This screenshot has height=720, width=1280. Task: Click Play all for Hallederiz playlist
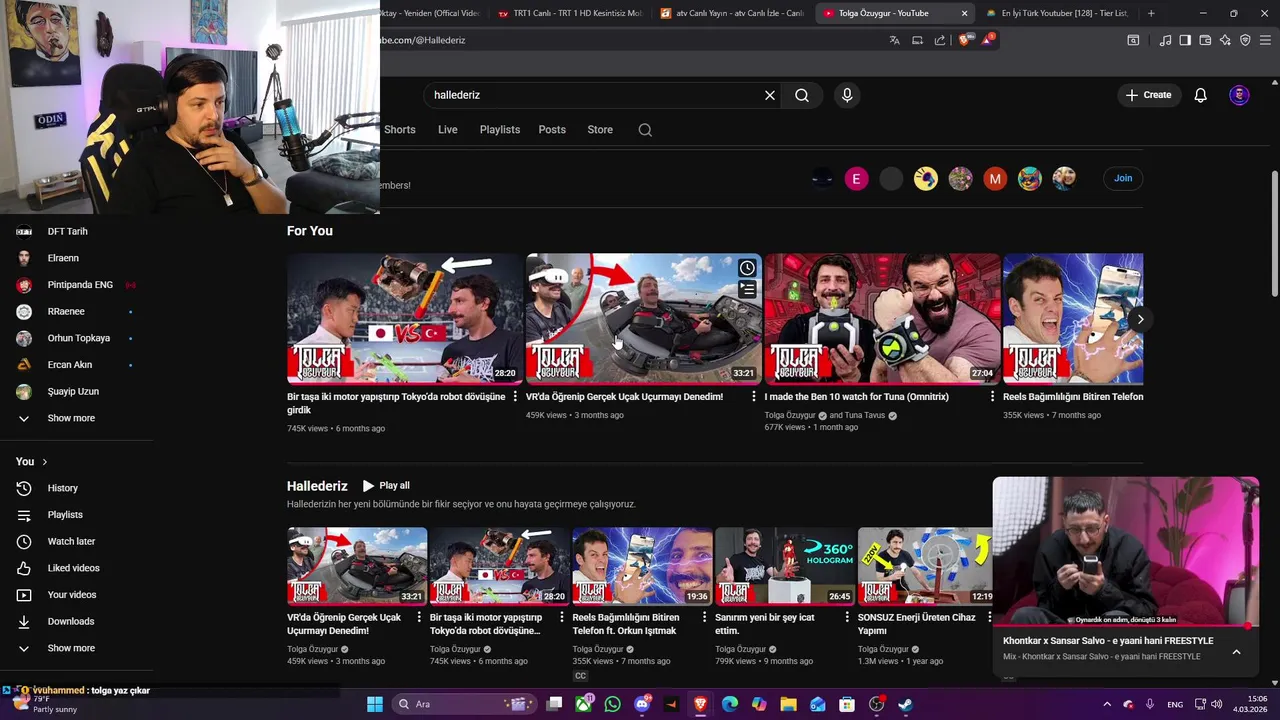pyautogui.click(x=386, y=485)
